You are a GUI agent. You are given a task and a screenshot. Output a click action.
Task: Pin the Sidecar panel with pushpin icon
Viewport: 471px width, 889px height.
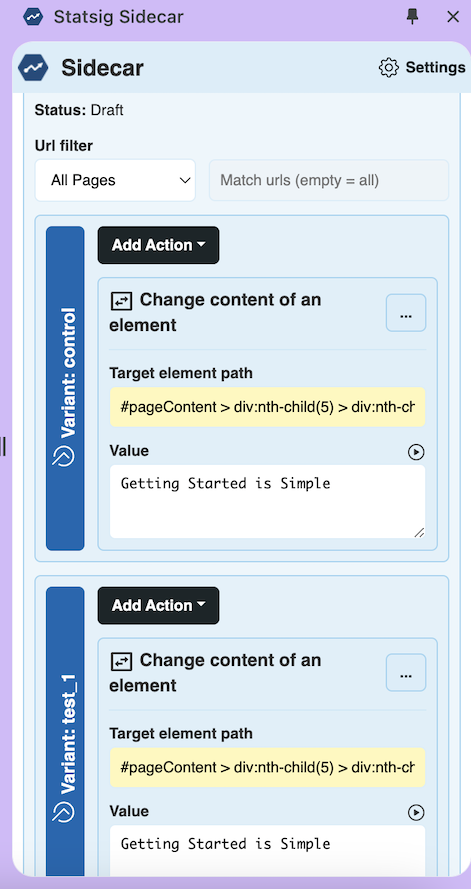(413, 17)
